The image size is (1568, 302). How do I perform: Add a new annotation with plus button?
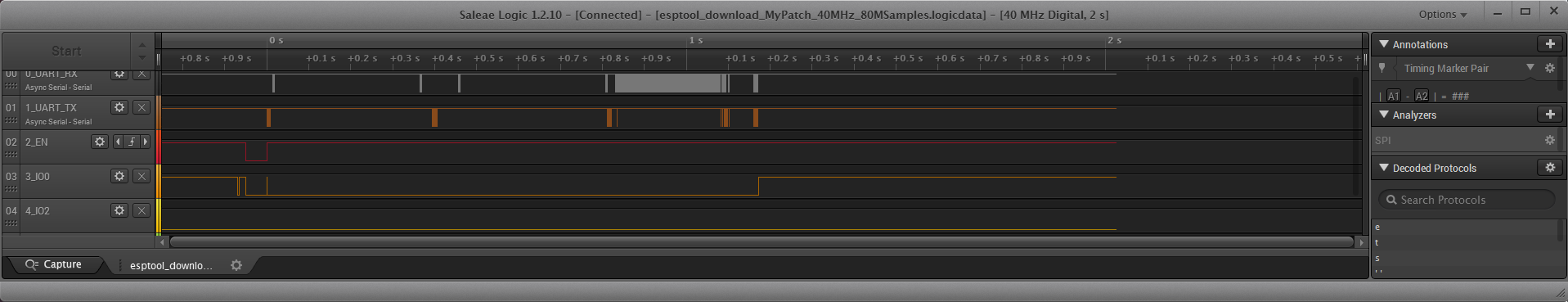pyautogui.click(x=1550, y=44)
